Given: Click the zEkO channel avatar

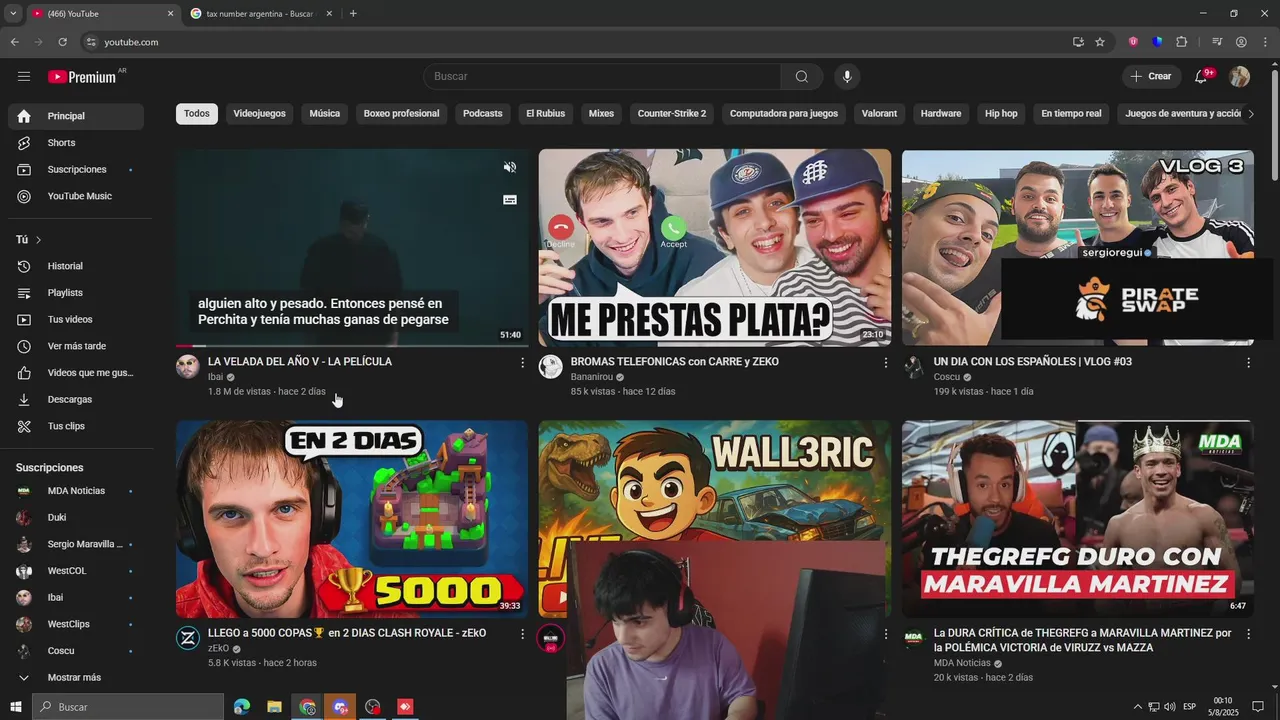Looking at the screenshot, I should (x=188, y=638).
